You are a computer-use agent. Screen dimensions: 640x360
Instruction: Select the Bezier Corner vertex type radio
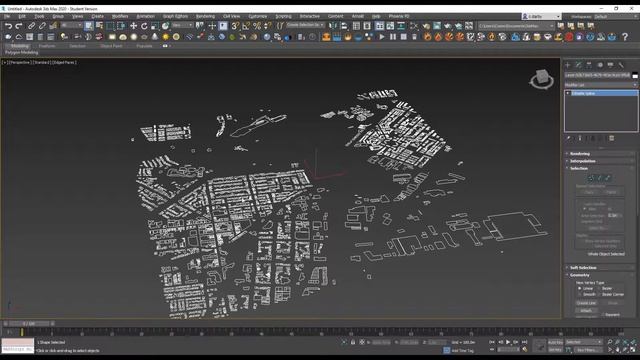click(600, 294)
